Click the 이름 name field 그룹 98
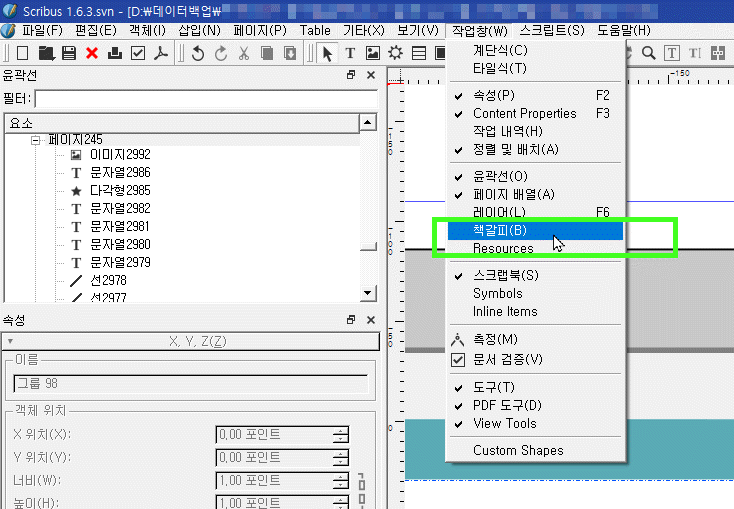 click(191, 384)
